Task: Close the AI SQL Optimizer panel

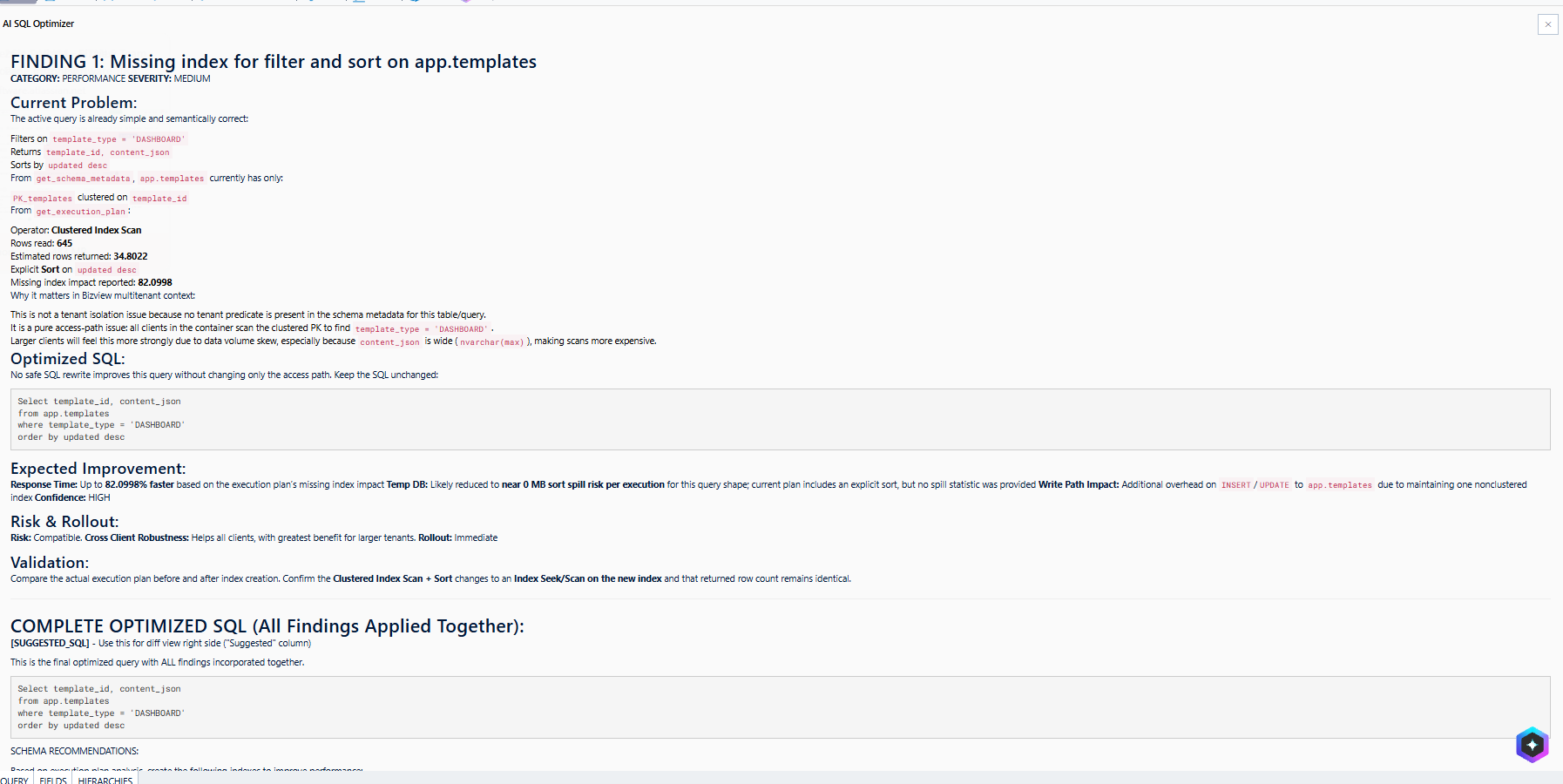Action: [x=1547, y=24]
